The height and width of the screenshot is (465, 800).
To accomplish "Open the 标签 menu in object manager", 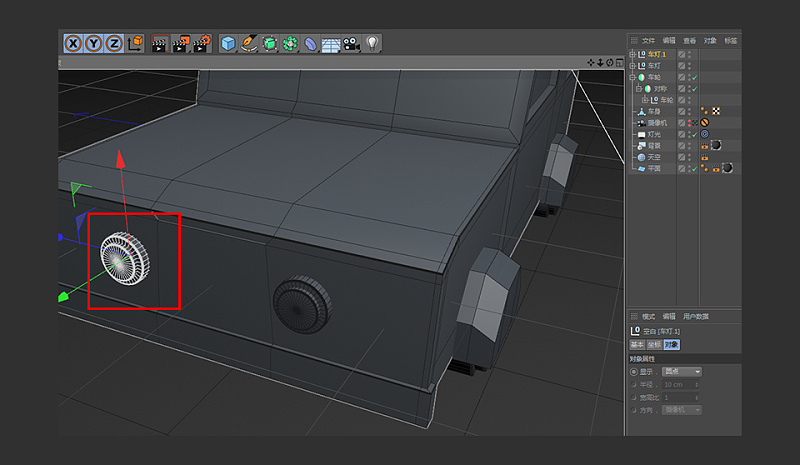I will tap(731, 40).
